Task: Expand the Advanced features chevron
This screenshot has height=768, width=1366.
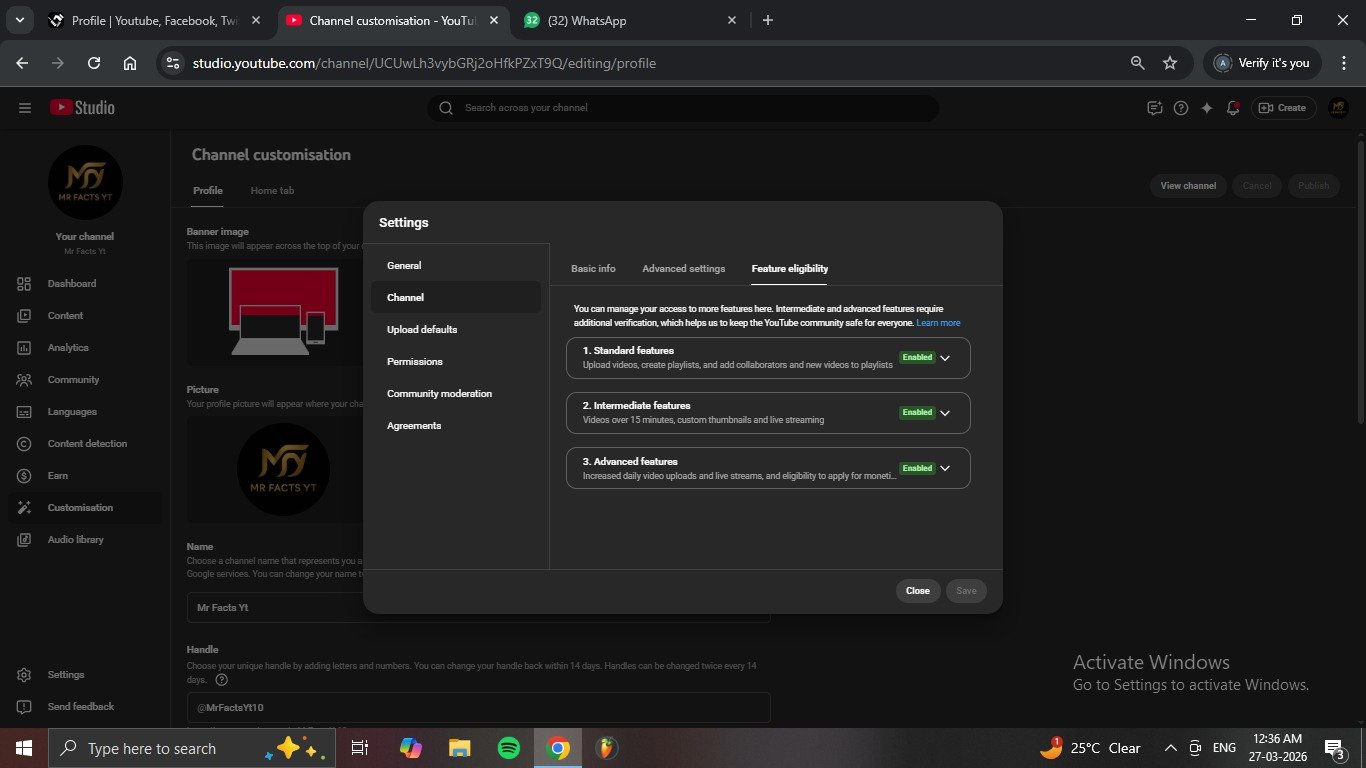Action: point(945,468)
